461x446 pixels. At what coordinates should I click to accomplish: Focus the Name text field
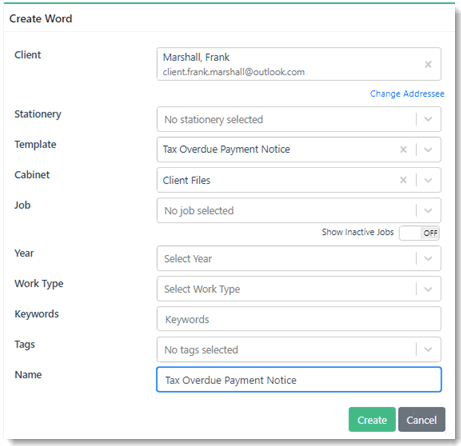299,380
